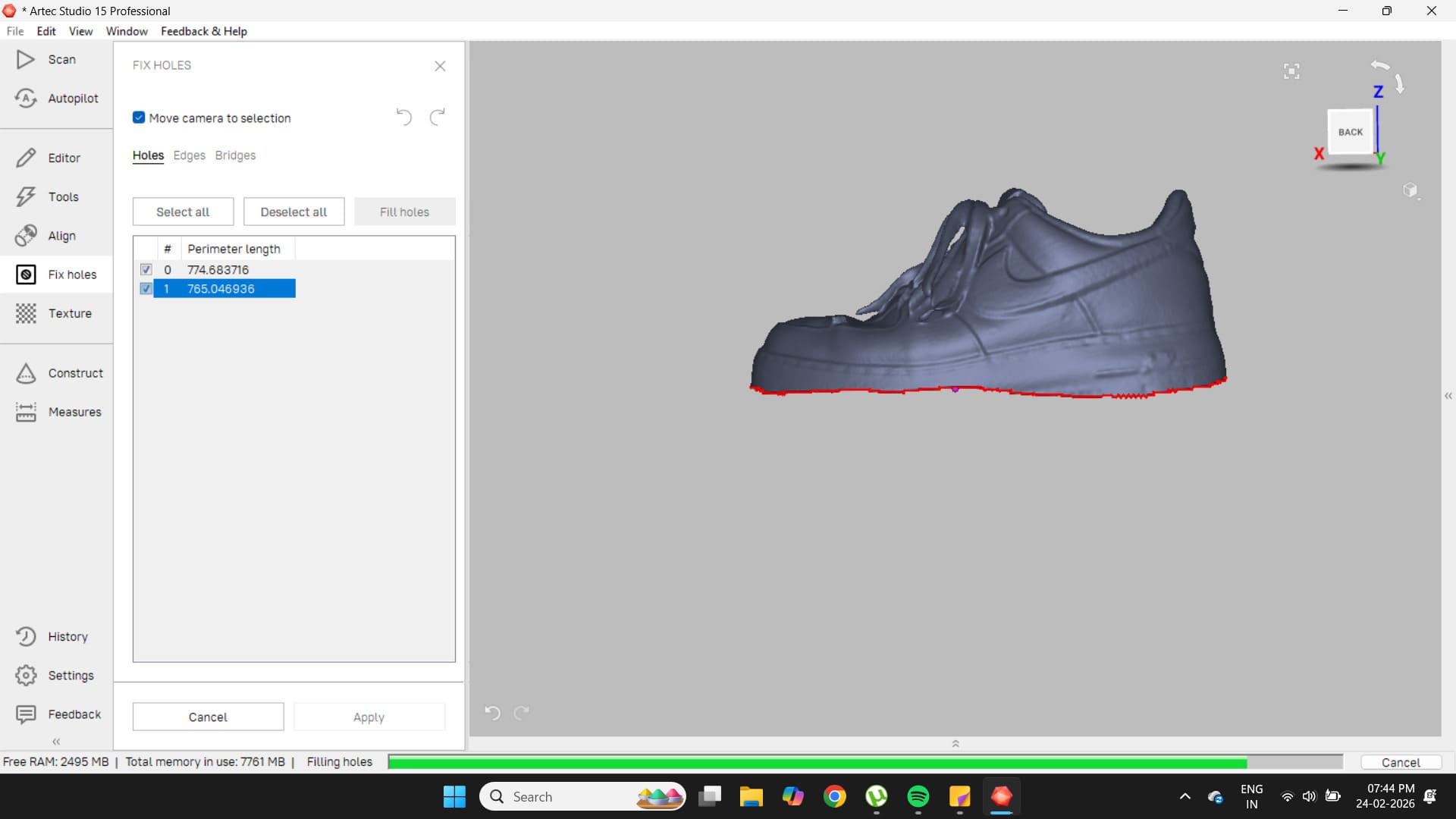Screen dimensions: 1456x819
Task: Toggle Move camera to selection checkbox
Action: (139, 118)
